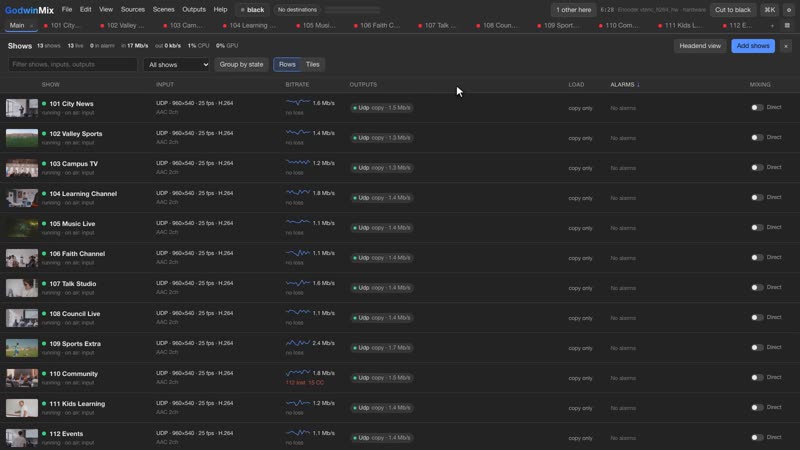View bitrate sparkline for 104 Learning Channel
Image resolution: width=800 pixels, height=450 pixels.
pos(298,193)
